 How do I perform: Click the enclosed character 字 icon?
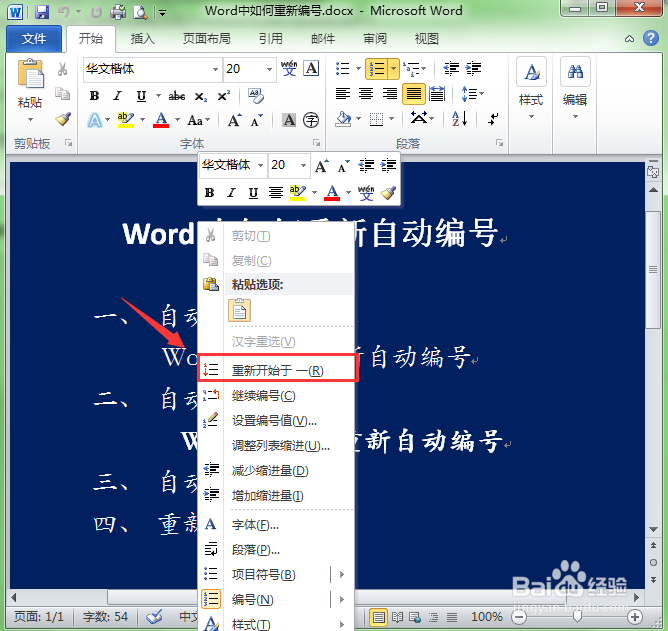pyautogui.click(x=311, y=120)
